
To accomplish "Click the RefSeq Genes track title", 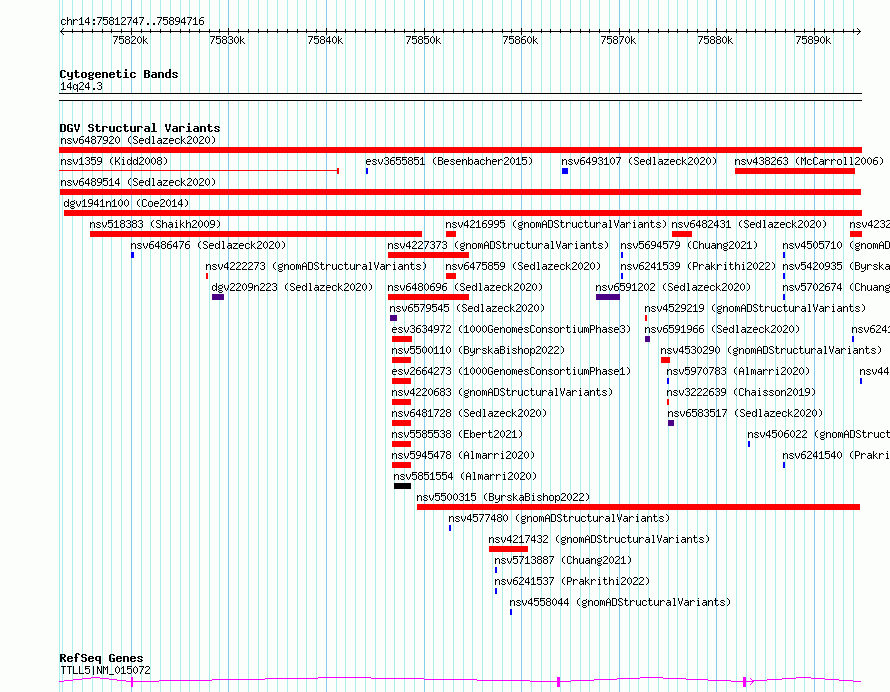I will [101, 659].
